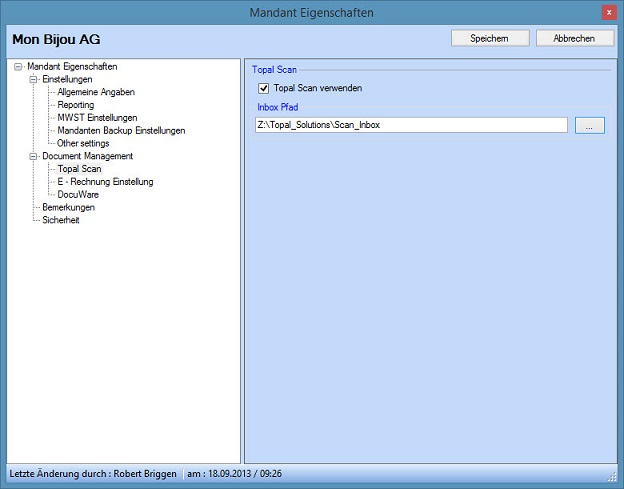Open E - Rechnung Einstellung entry
This screenshot has width=624, height=489.
[105, 182]
